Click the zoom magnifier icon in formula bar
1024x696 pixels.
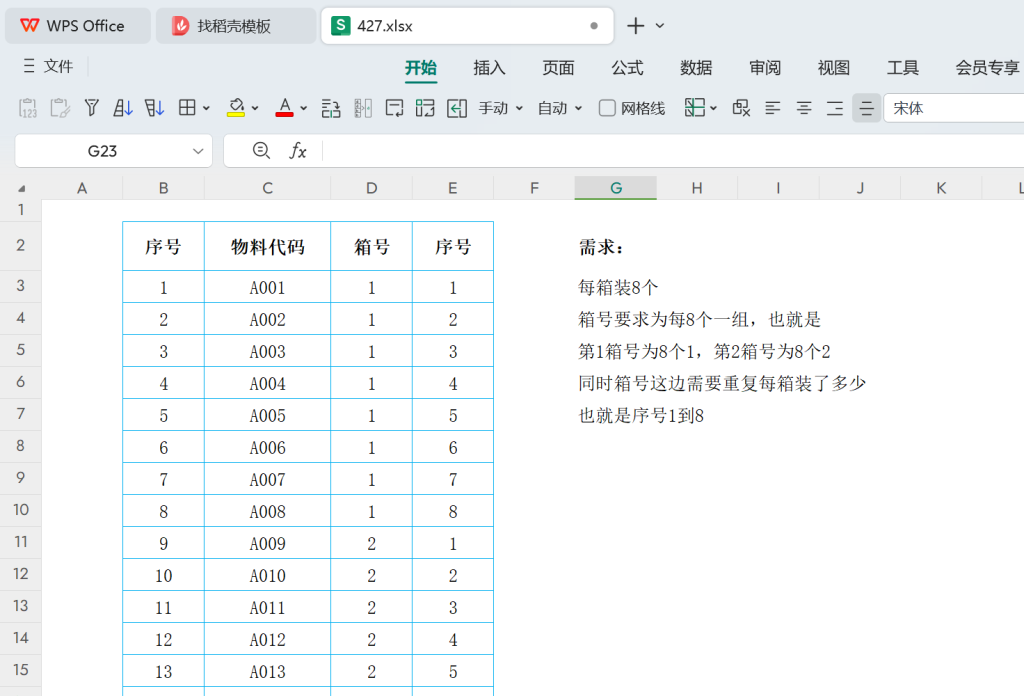tap(261, 151)
